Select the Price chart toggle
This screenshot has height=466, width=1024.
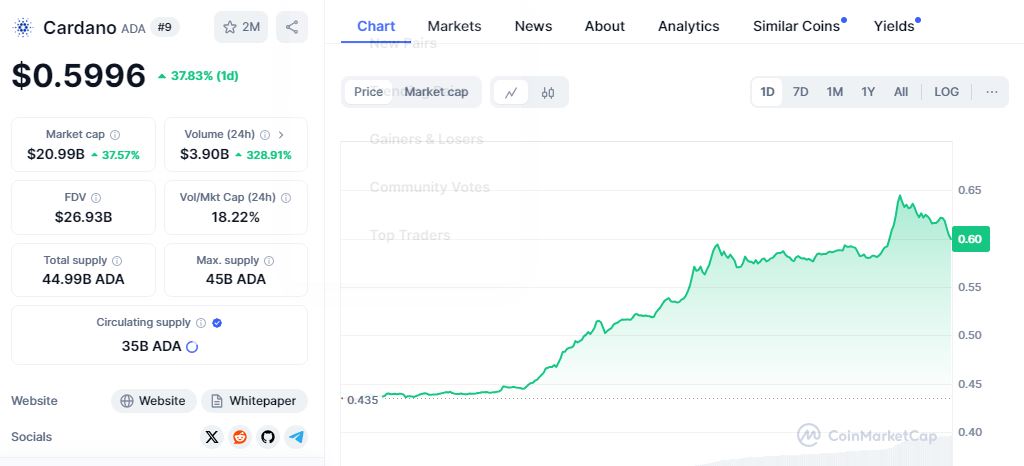pyautogui.click(x=368, y=92)
